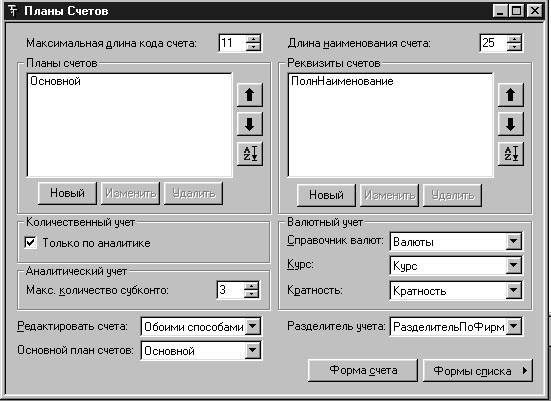The height and width of the screenshot is (401, 551).
Task: Open the Кратность dropdown
Action: click(513, 290)
